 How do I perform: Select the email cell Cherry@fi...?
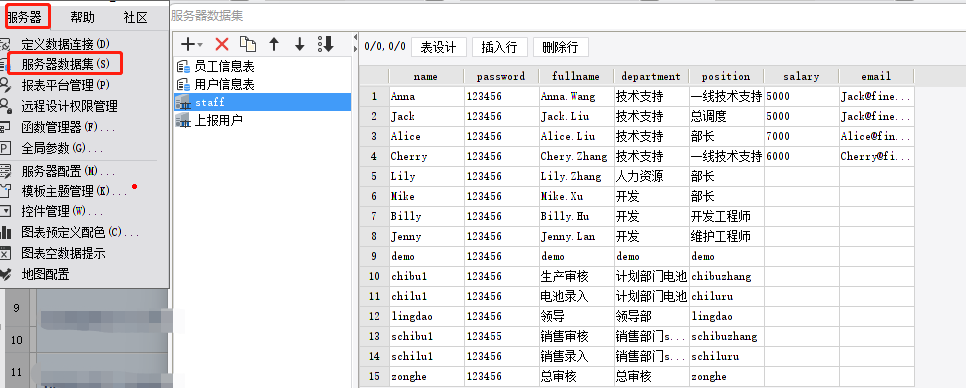coord(876,156)
